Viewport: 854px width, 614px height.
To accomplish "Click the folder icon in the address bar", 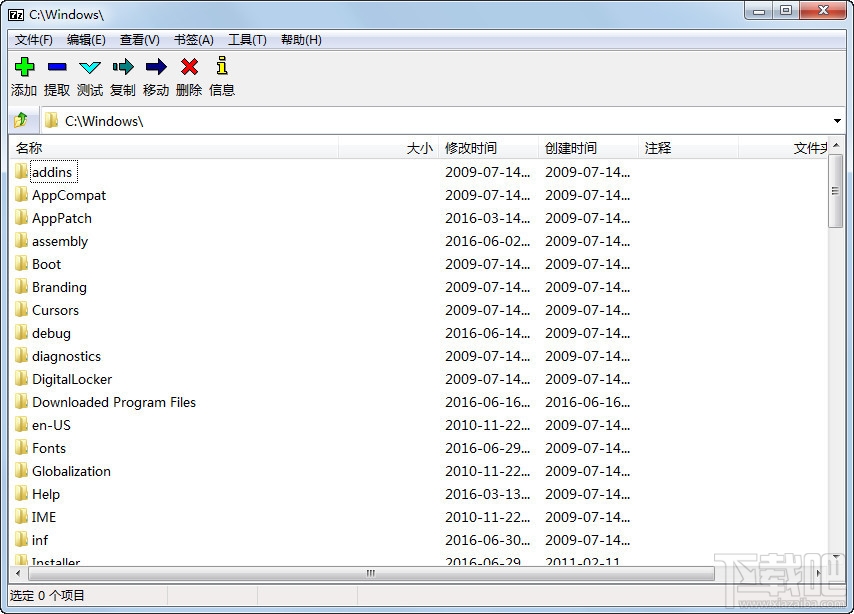I will click(x=52, y=120).
